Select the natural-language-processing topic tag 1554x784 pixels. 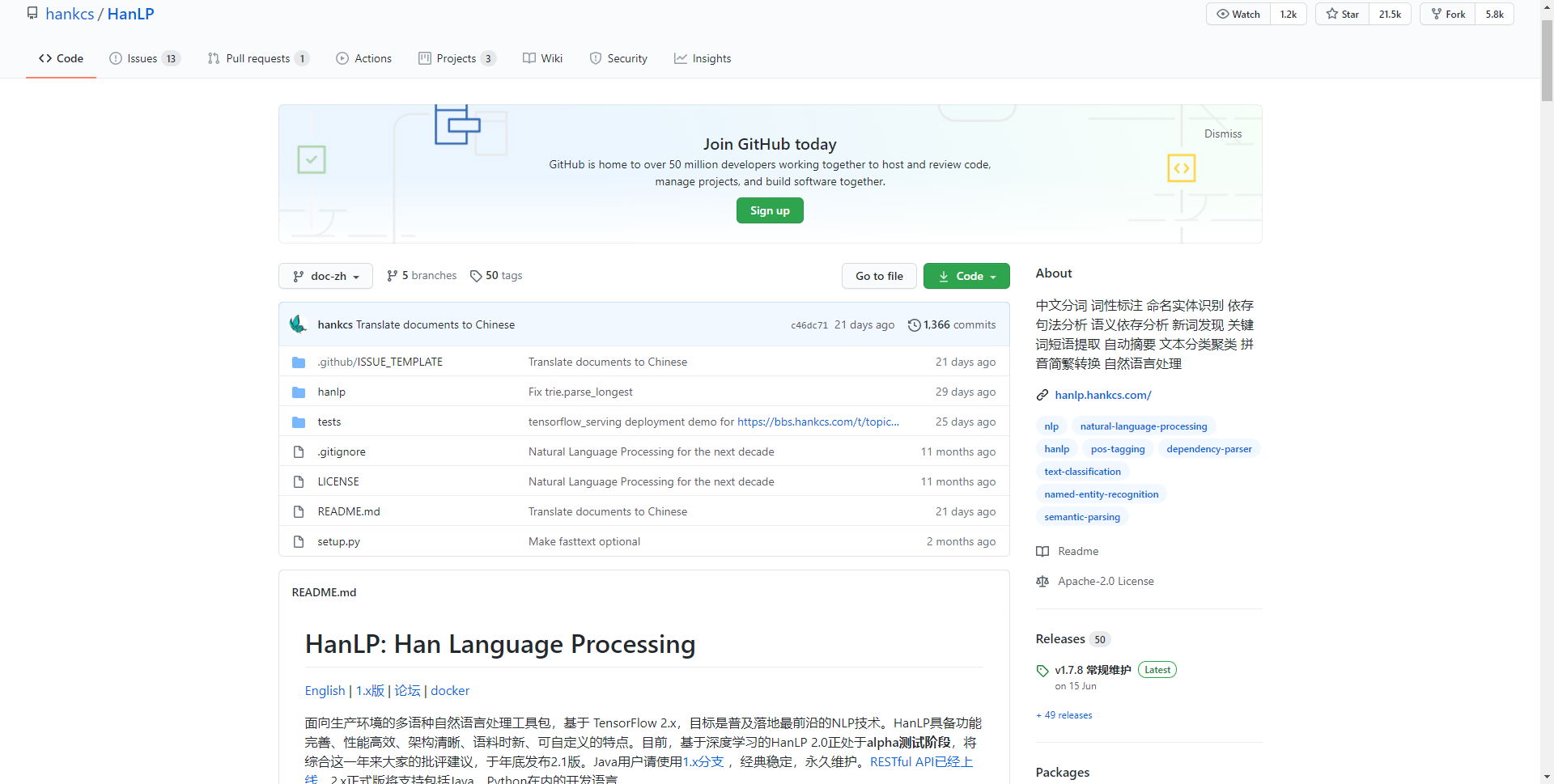point(1144,426)
